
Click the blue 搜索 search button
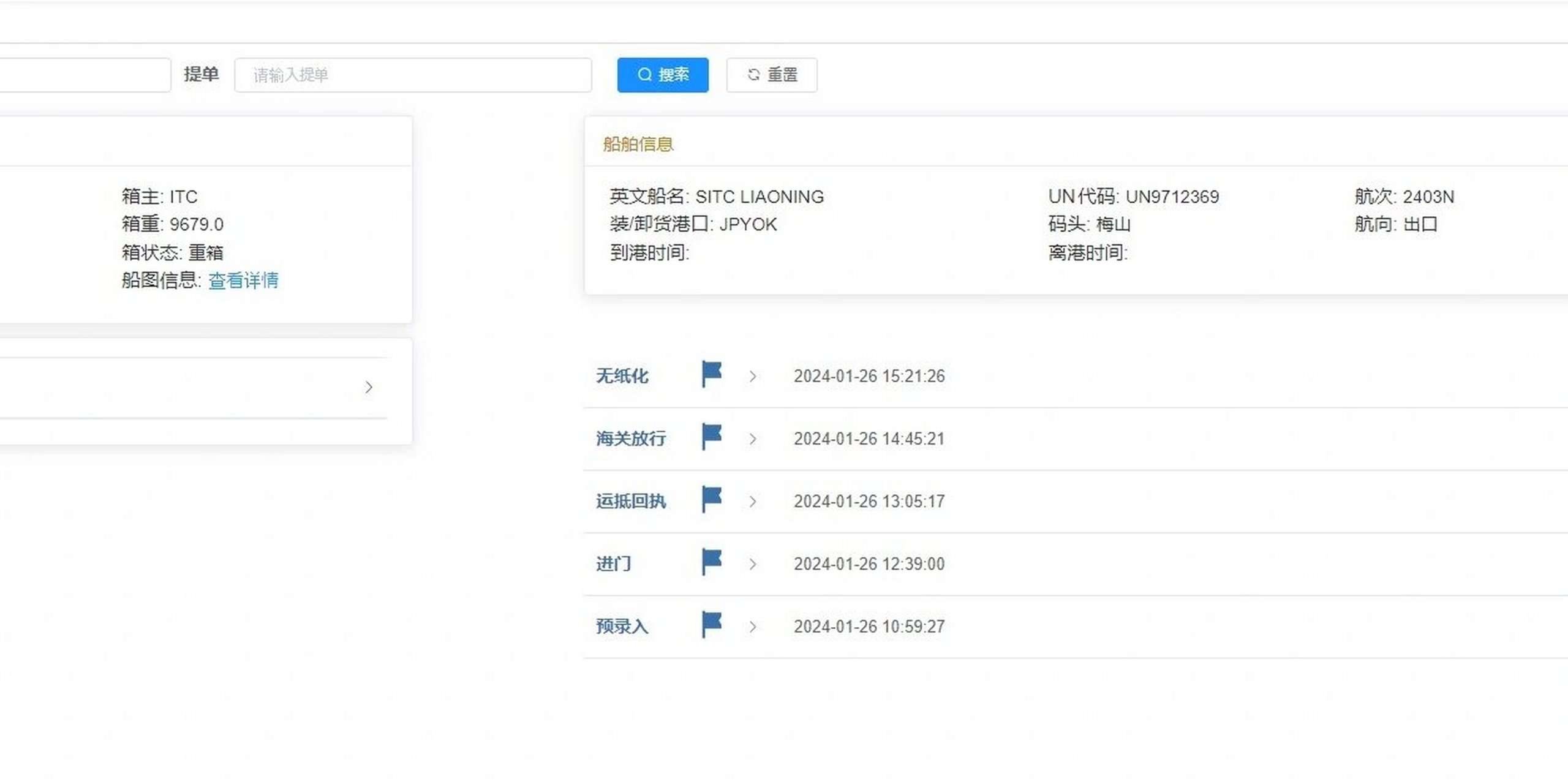[x=663, y=75]
